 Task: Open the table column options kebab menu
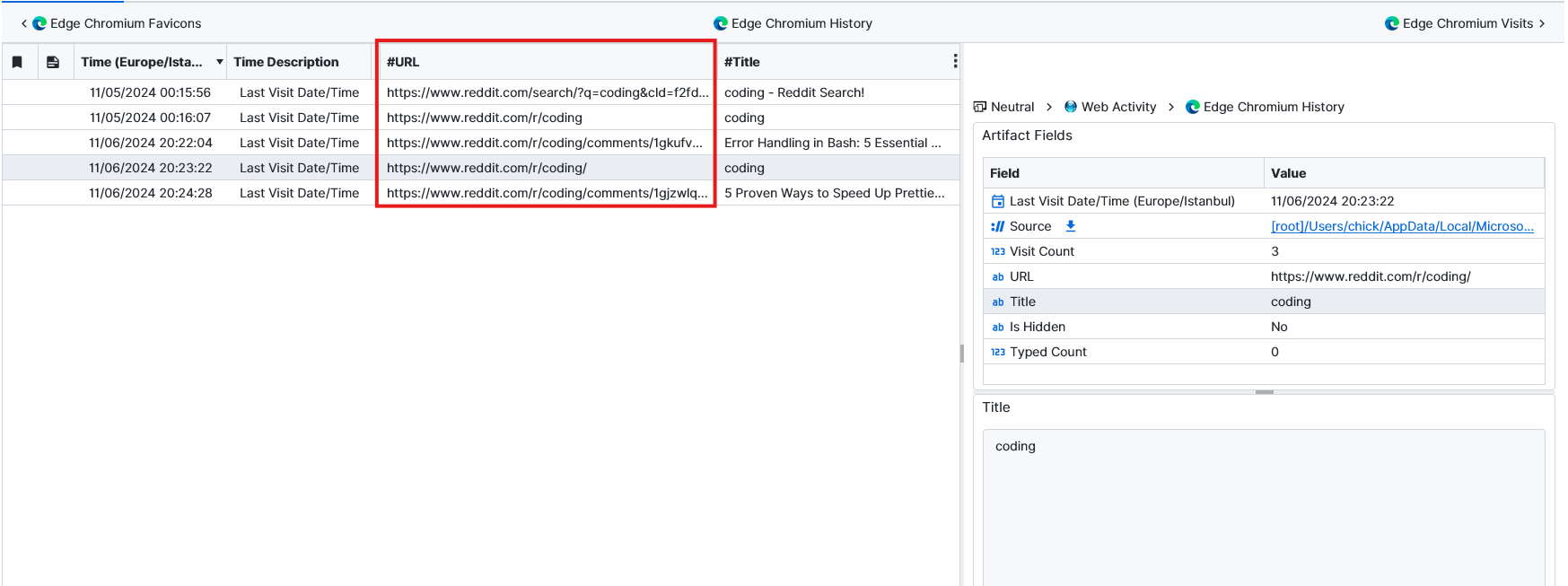954,61
